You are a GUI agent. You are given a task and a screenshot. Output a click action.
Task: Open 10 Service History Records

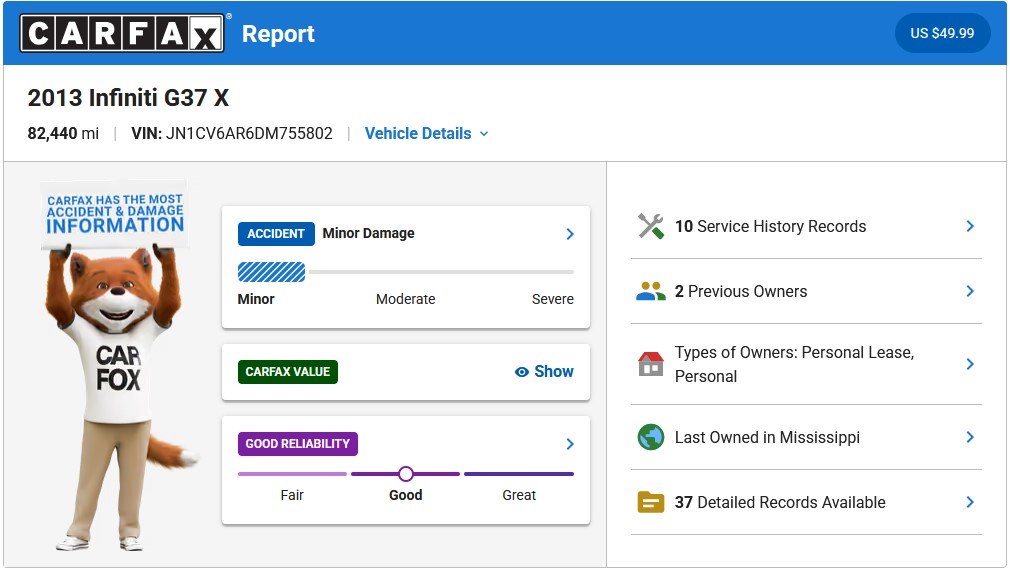pos(806,226)
